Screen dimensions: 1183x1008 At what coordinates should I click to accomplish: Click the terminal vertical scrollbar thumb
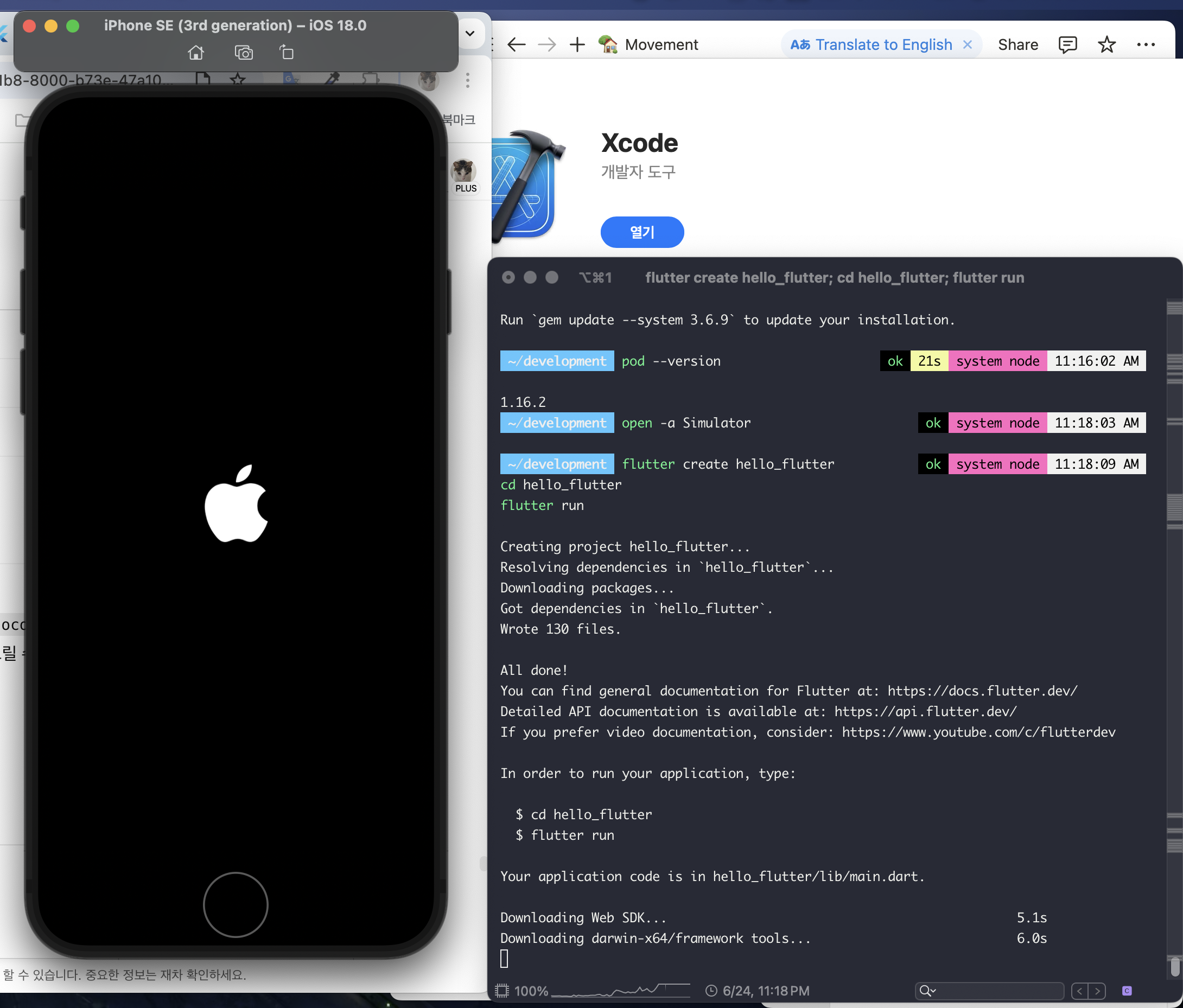1174,967
